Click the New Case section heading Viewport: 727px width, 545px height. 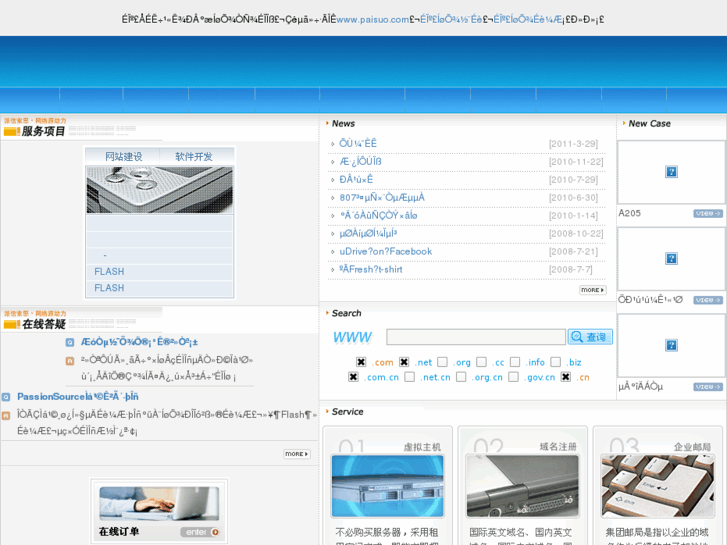coord(649,123)
